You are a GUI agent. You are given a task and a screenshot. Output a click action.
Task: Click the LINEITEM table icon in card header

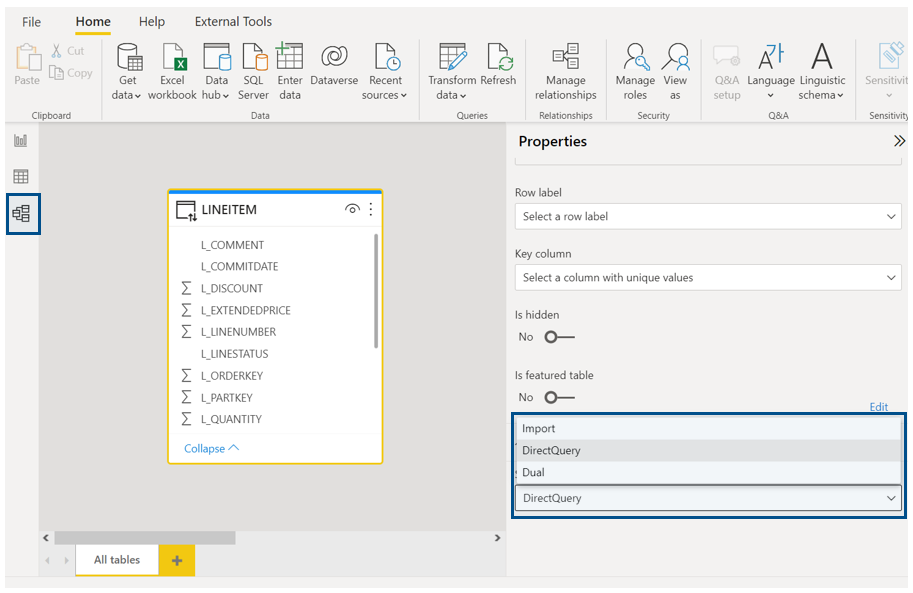pos(186,210)
